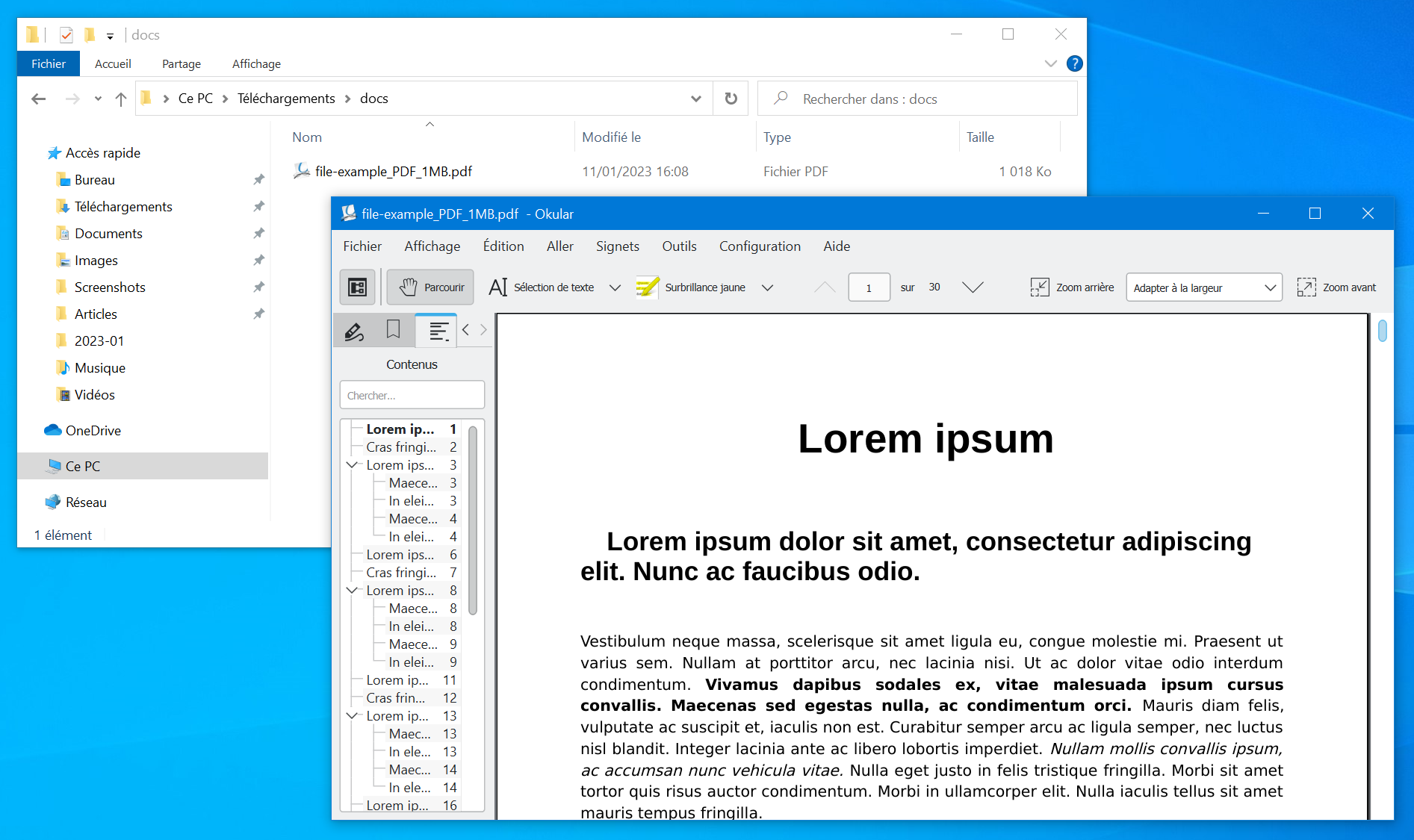Screen dimensions: 1414x840
Task: Open the Configuration menu
Action: coord(760,246)
